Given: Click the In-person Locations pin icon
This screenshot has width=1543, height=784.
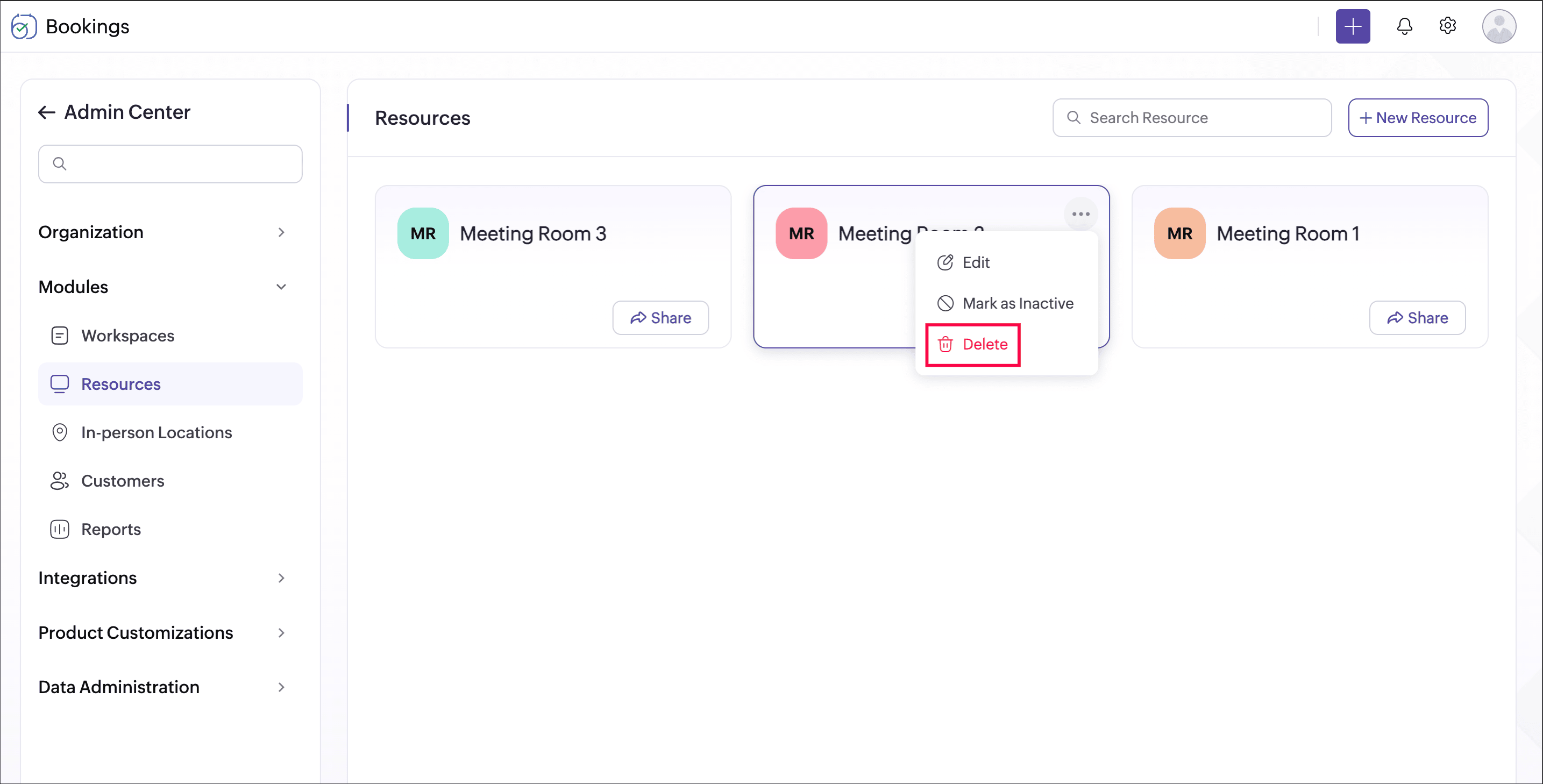Looking at the screenshot, I should (x=59, y=432).
